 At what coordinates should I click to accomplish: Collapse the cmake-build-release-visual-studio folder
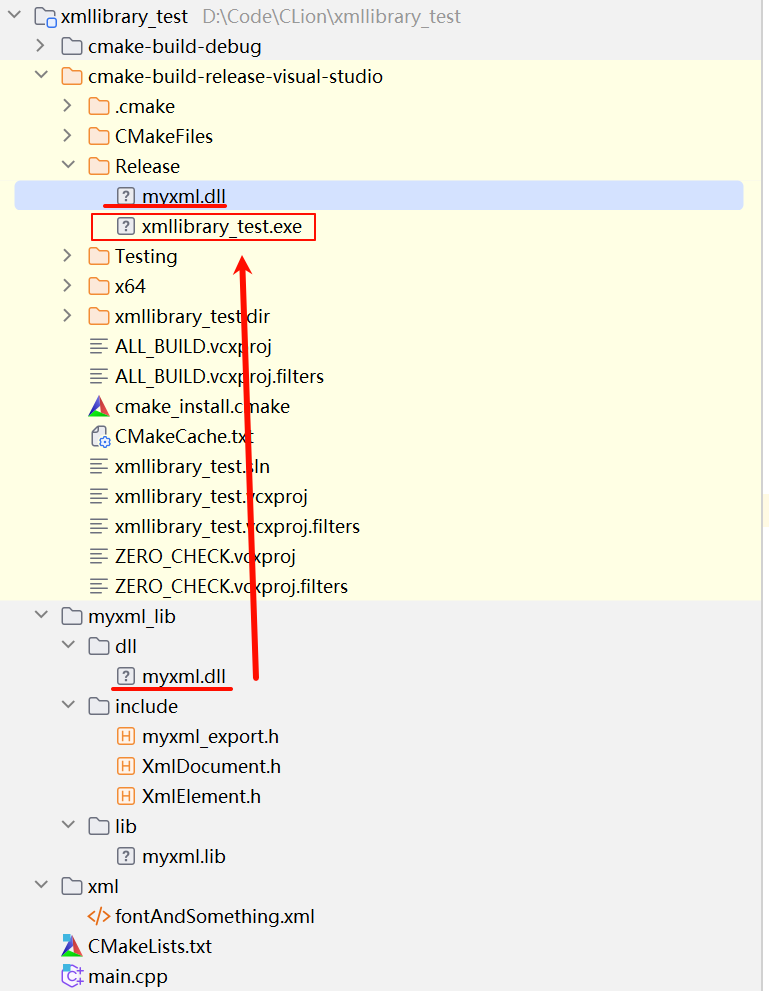(41, 75)
